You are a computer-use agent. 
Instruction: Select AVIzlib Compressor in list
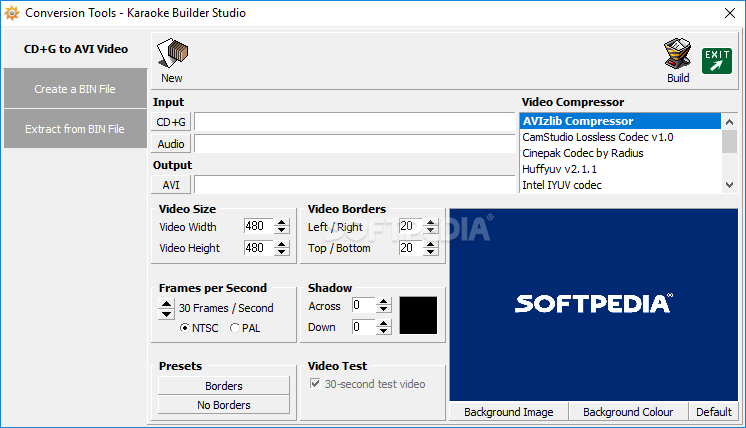coord(620,121)
